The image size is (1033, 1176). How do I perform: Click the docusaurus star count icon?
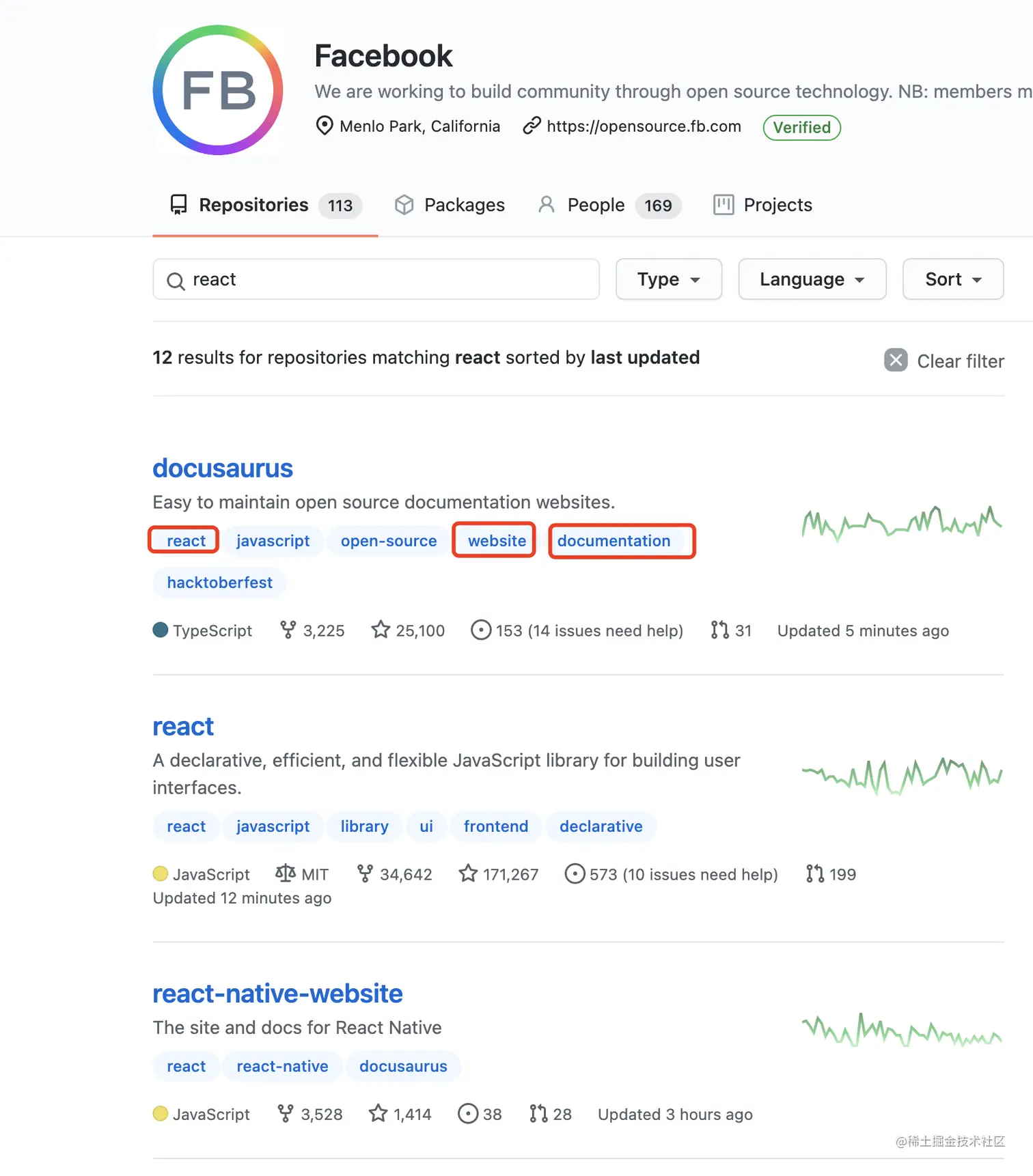381,630
